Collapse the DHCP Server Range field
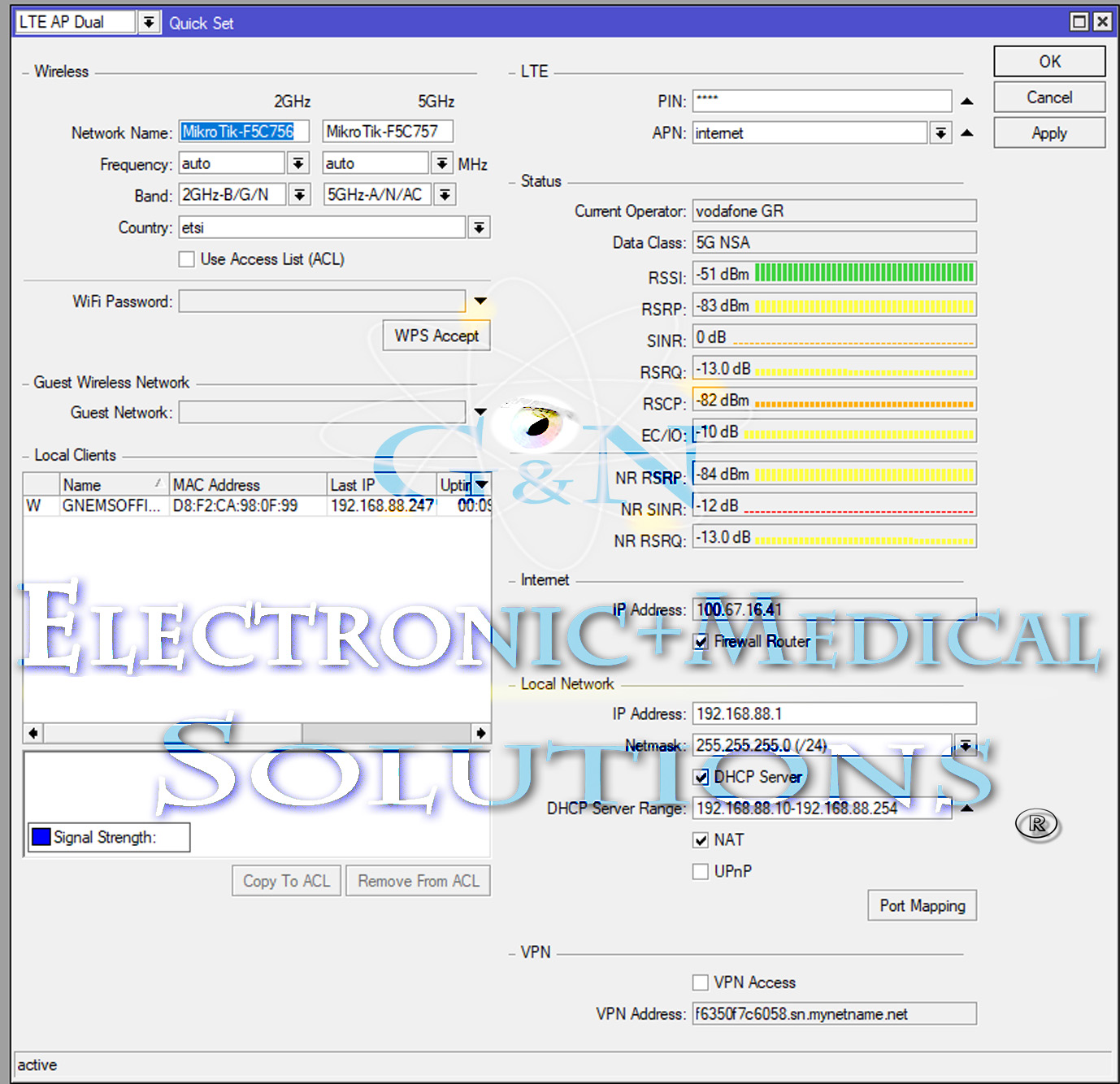The width and height of the screenshot is (1120, 1084). click(x=966, y=809)
